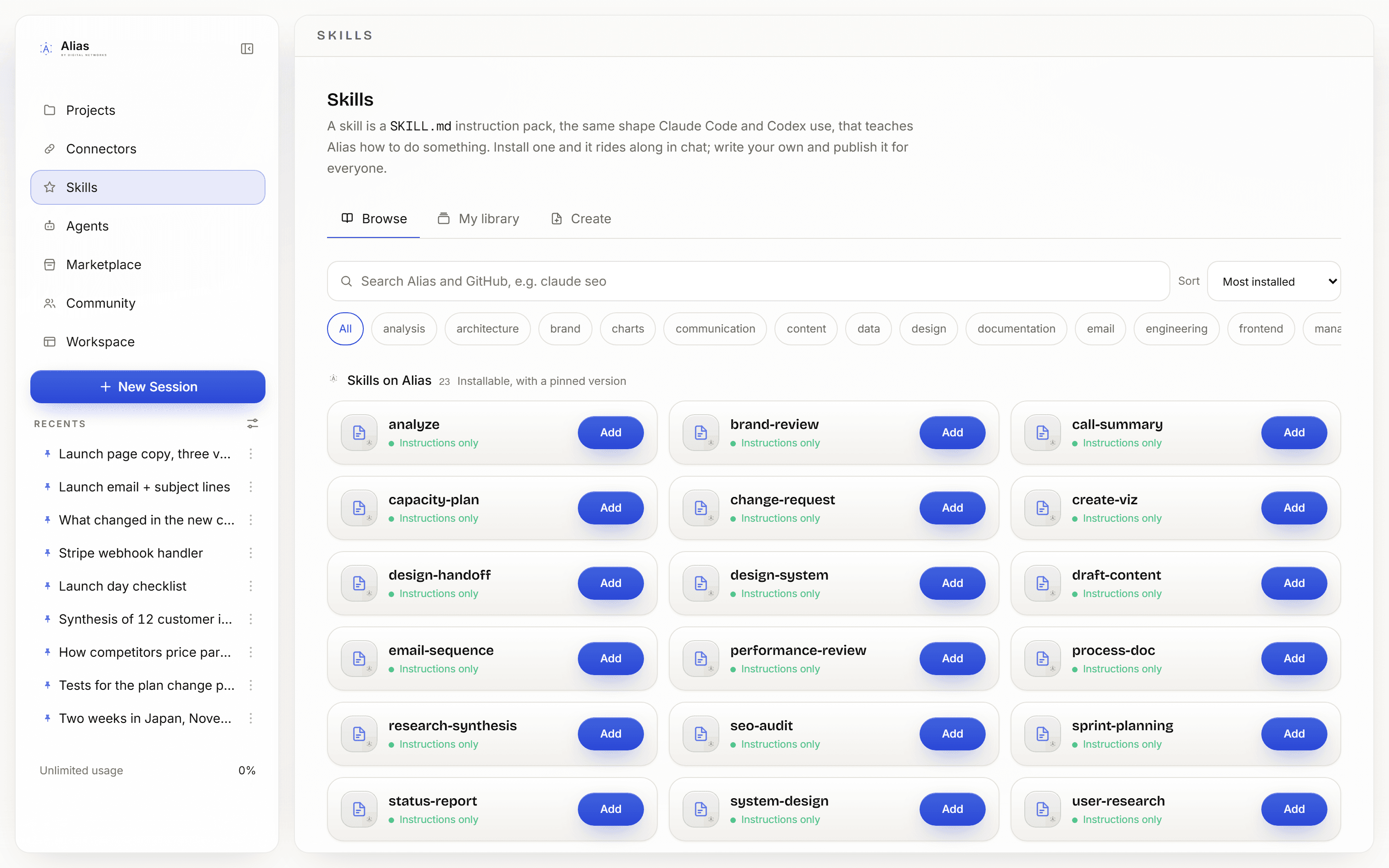Switch to the Create tab
The width and height of the screenshot is (1389, 868).
coord(581,219)
